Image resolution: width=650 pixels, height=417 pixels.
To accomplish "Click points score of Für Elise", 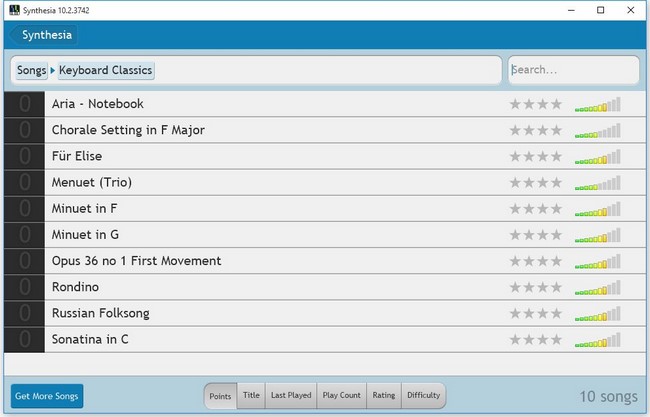I will (x=24, y=156).
